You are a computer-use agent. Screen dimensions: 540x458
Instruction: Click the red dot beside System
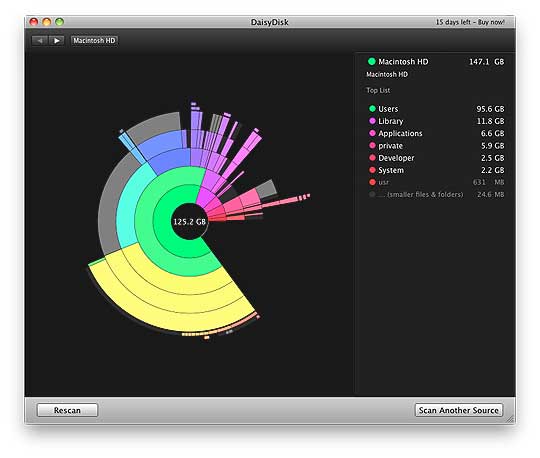[372, 170]
